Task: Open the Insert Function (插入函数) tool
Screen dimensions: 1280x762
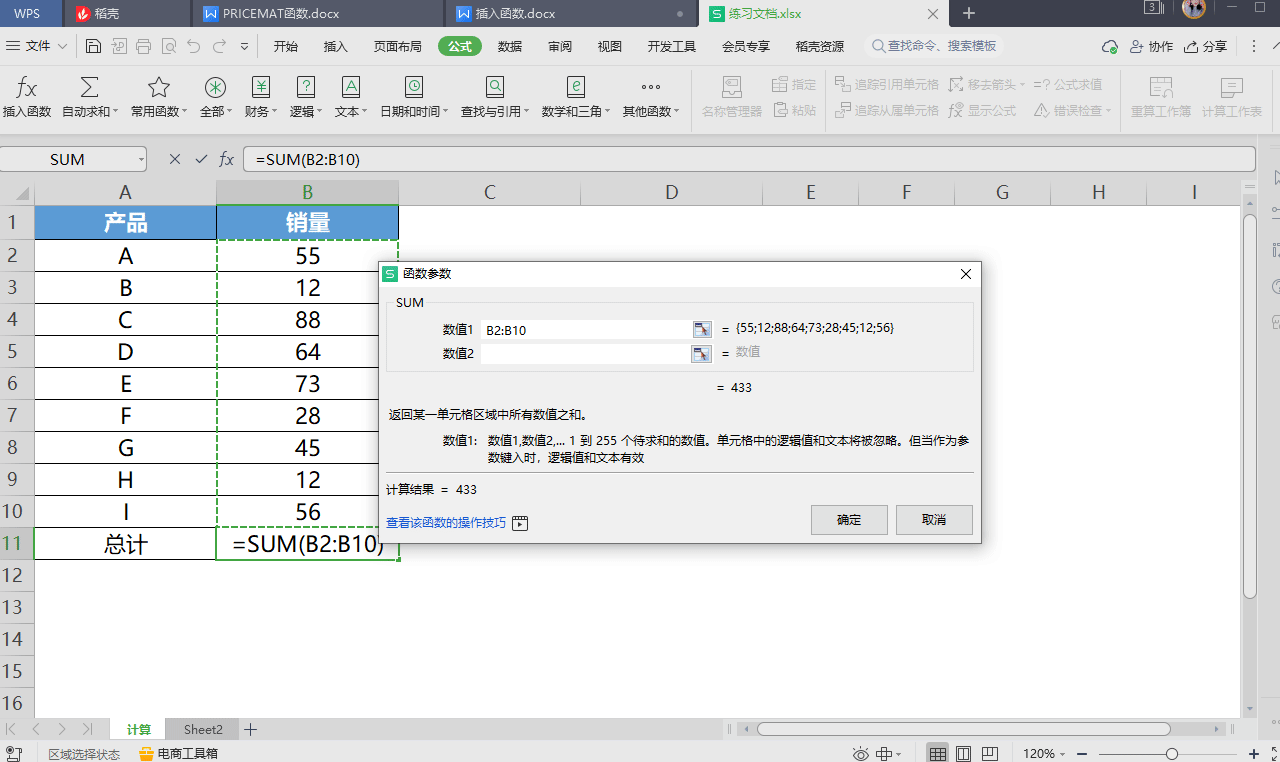Action: click(27, 97)
